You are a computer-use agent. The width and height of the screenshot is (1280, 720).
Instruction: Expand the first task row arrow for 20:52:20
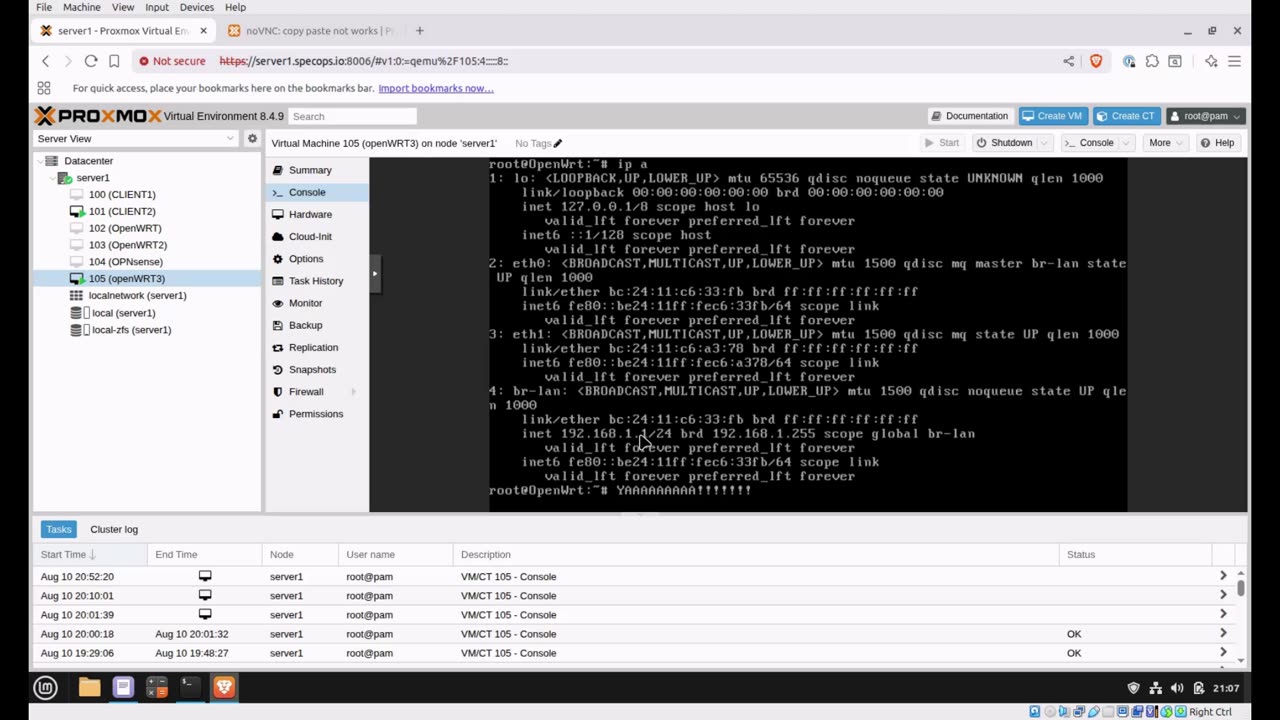(x=1223, y=577)
